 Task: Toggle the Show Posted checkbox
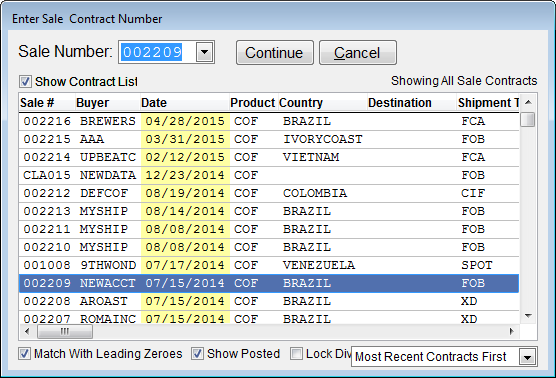(x=197, y=354)
